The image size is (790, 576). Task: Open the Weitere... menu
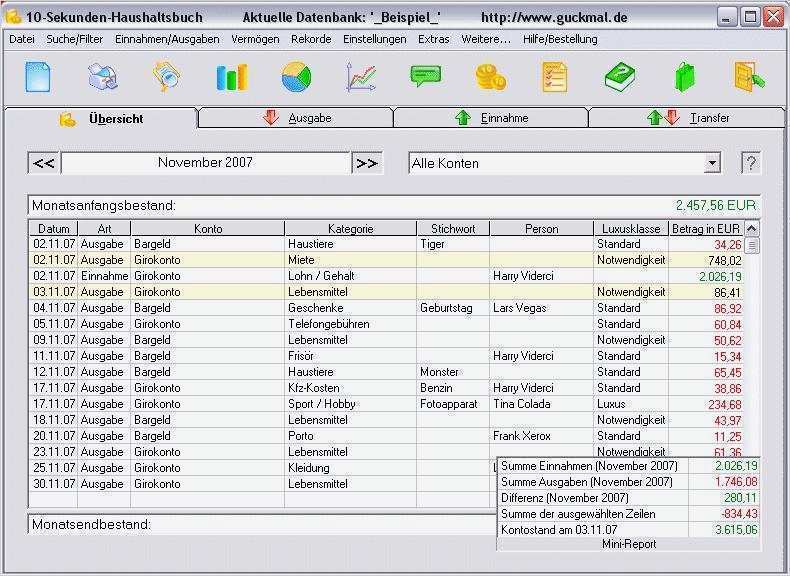click(486, 39)
